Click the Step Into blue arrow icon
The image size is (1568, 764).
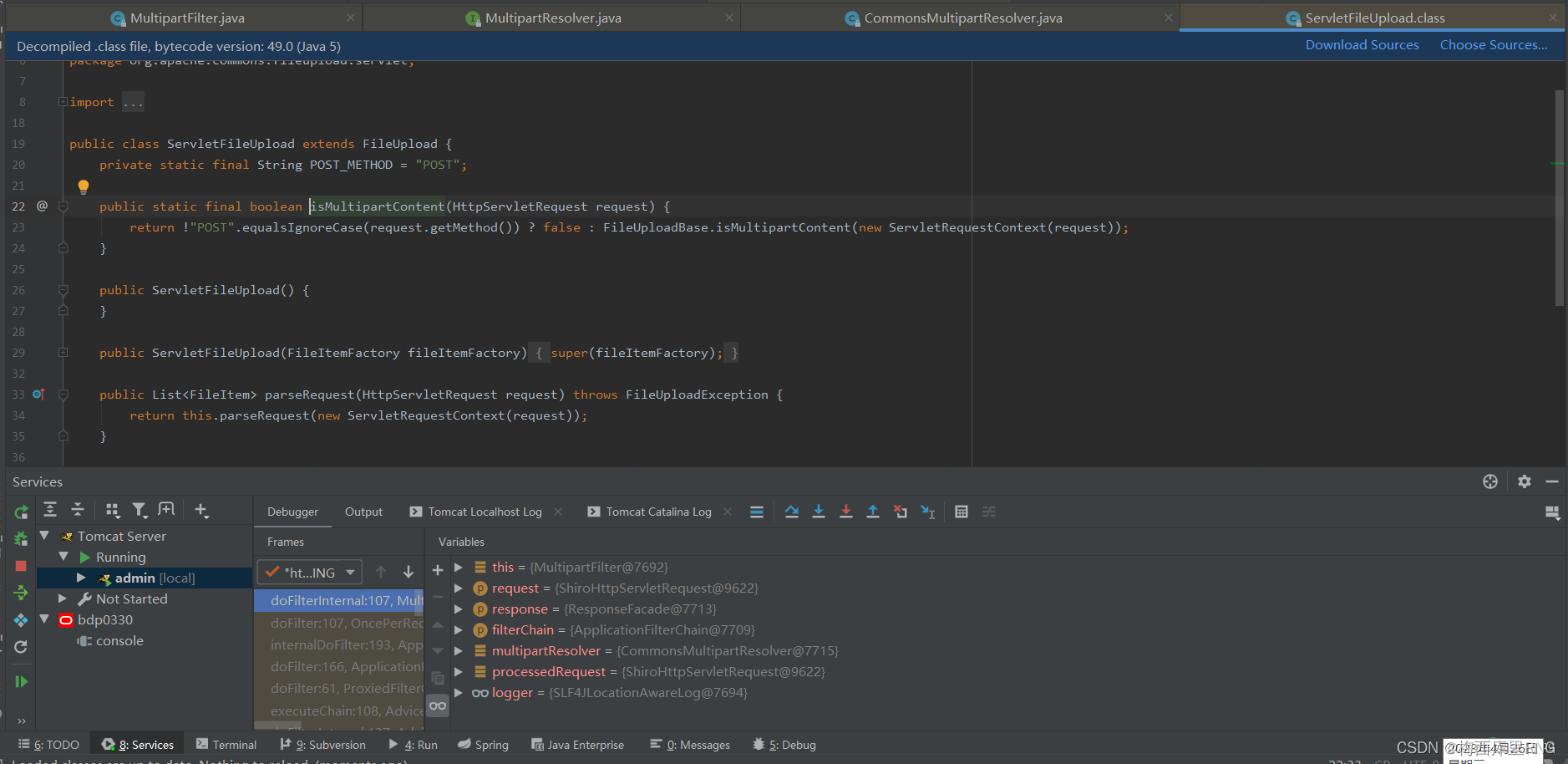pos(819,512)
